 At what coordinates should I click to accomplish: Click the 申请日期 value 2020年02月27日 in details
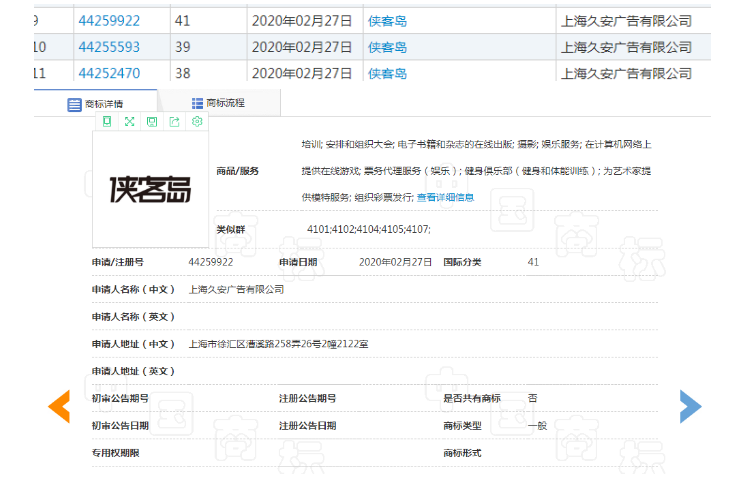pos(395,262)
